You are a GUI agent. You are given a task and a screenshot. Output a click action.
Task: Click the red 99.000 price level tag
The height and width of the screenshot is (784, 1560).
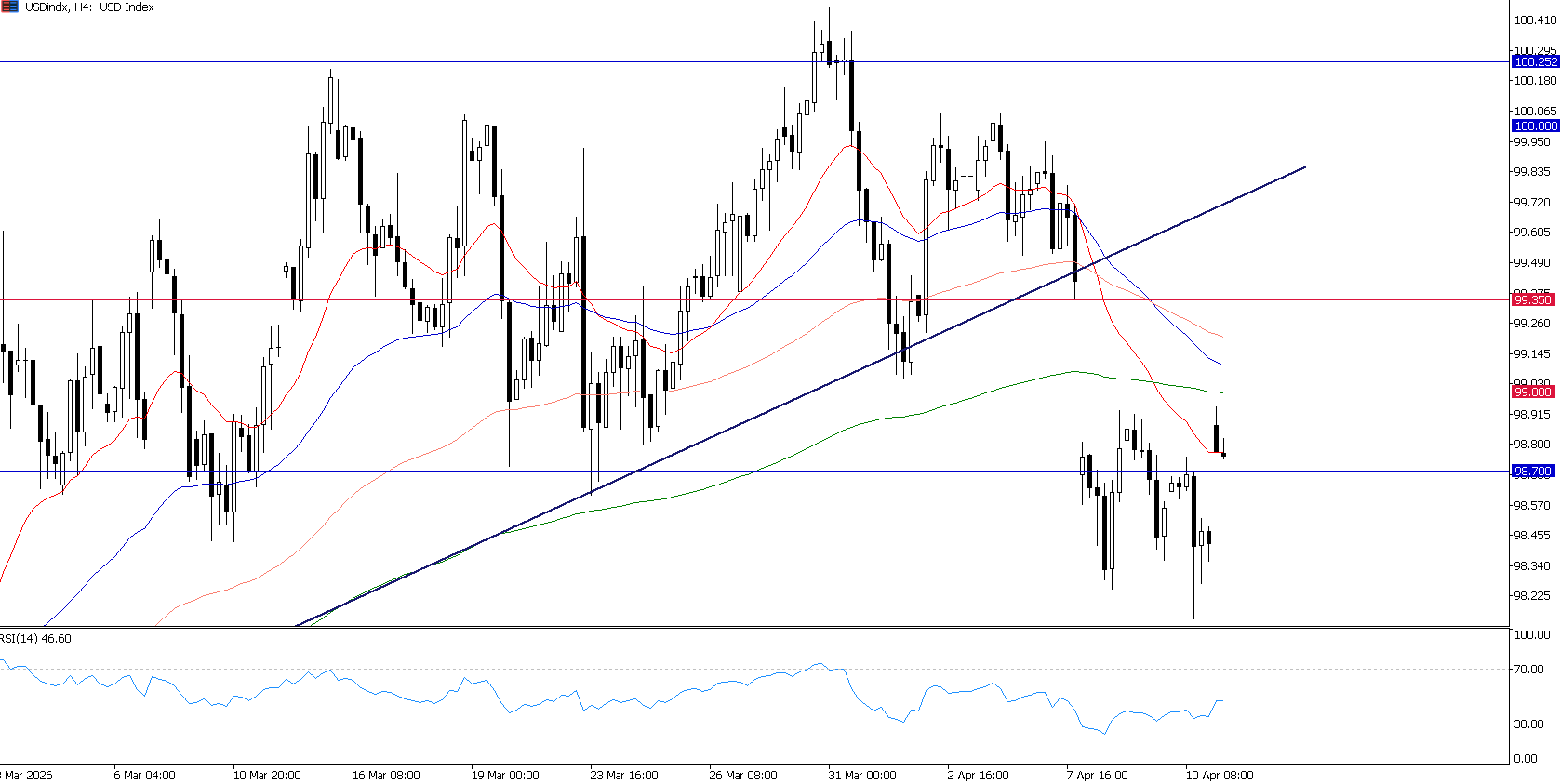tap(1532, 392)
